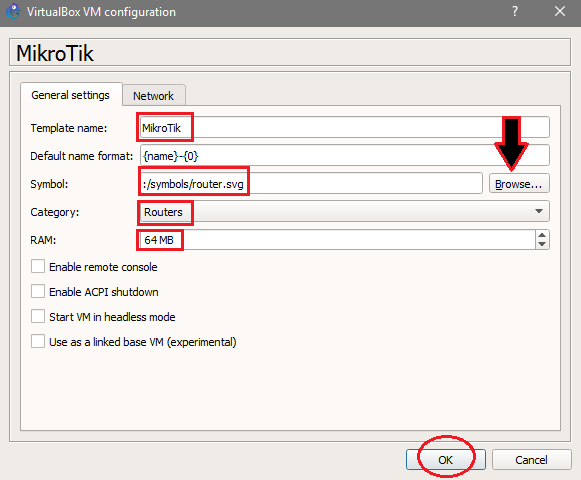Close the VirtualBox VM configuration dialog
The height and width of the screenshot is (480, 581).
pyautogui.click(x=560, y=11)
